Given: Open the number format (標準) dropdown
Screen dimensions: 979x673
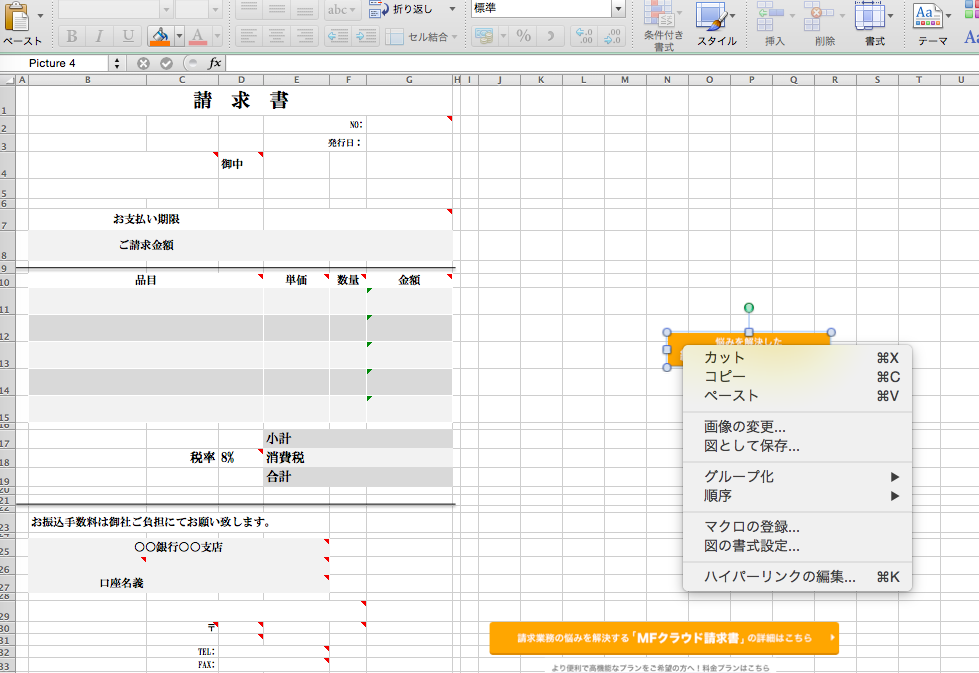Looking at the screenshot, I should pos(618,9).
